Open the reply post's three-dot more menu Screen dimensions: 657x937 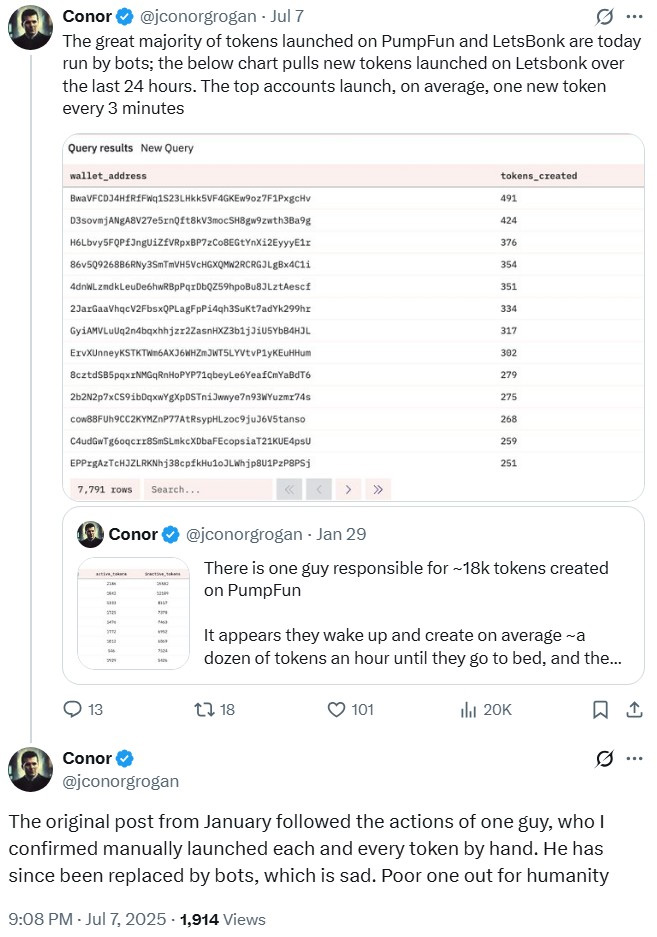coord(634,758)
